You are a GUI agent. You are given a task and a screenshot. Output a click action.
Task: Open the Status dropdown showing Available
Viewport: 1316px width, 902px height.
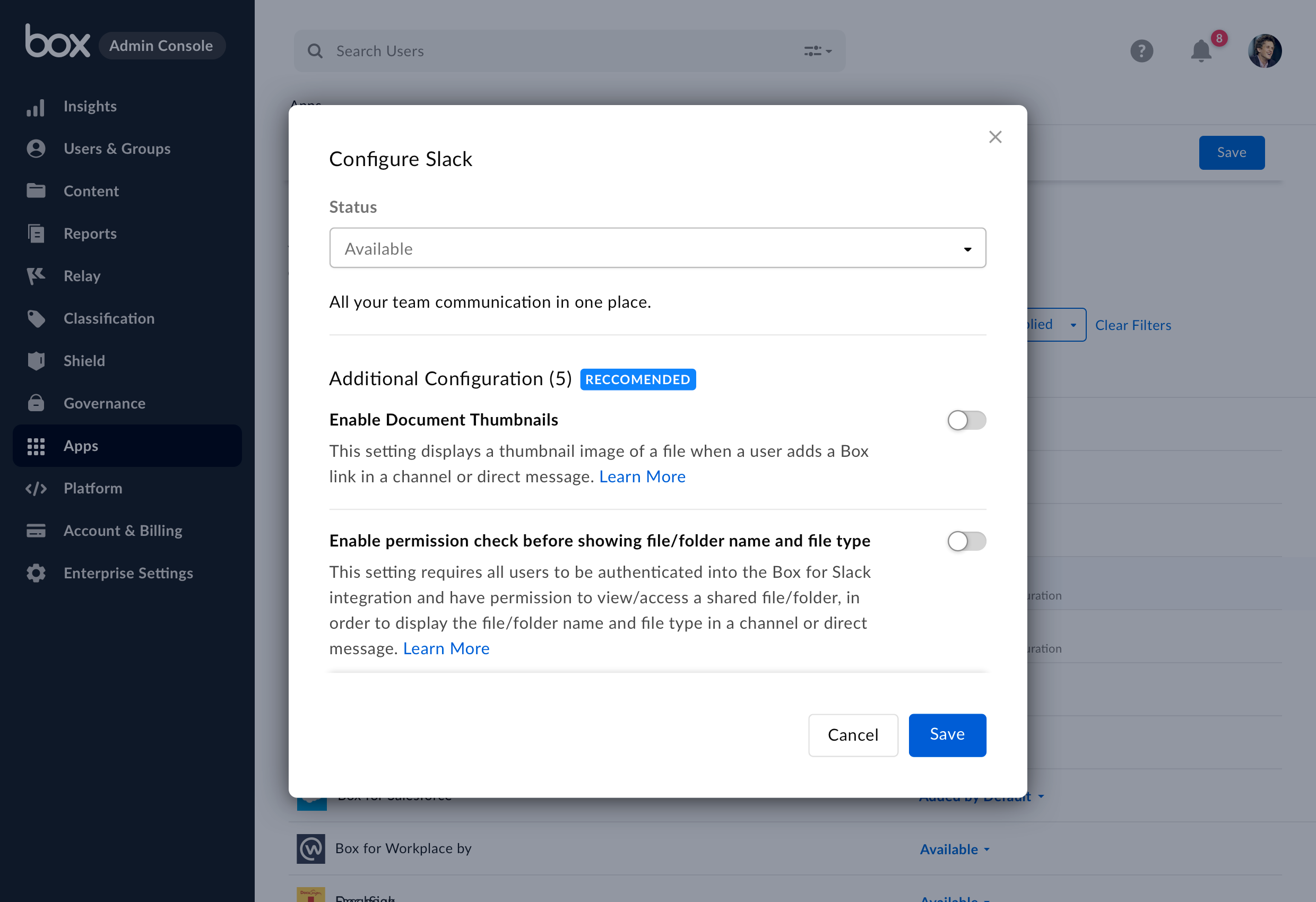(x=657, y=248)
